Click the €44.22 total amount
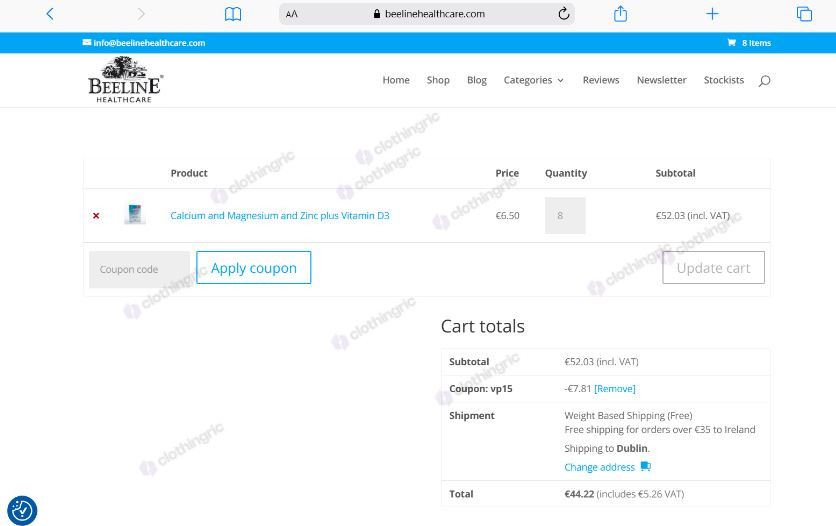This screenshot has height=526, width=836. click(579, 494)
